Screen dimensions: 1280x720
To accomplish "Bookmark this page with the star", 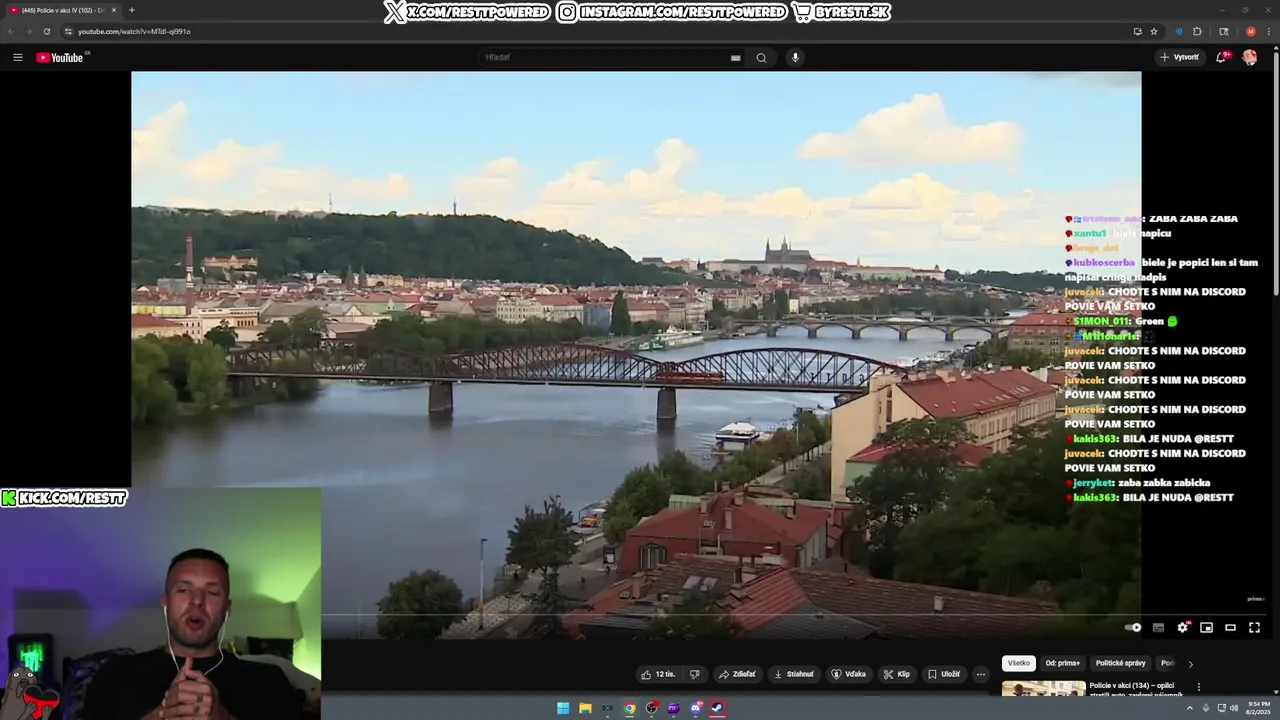I will coord(1154,31).
